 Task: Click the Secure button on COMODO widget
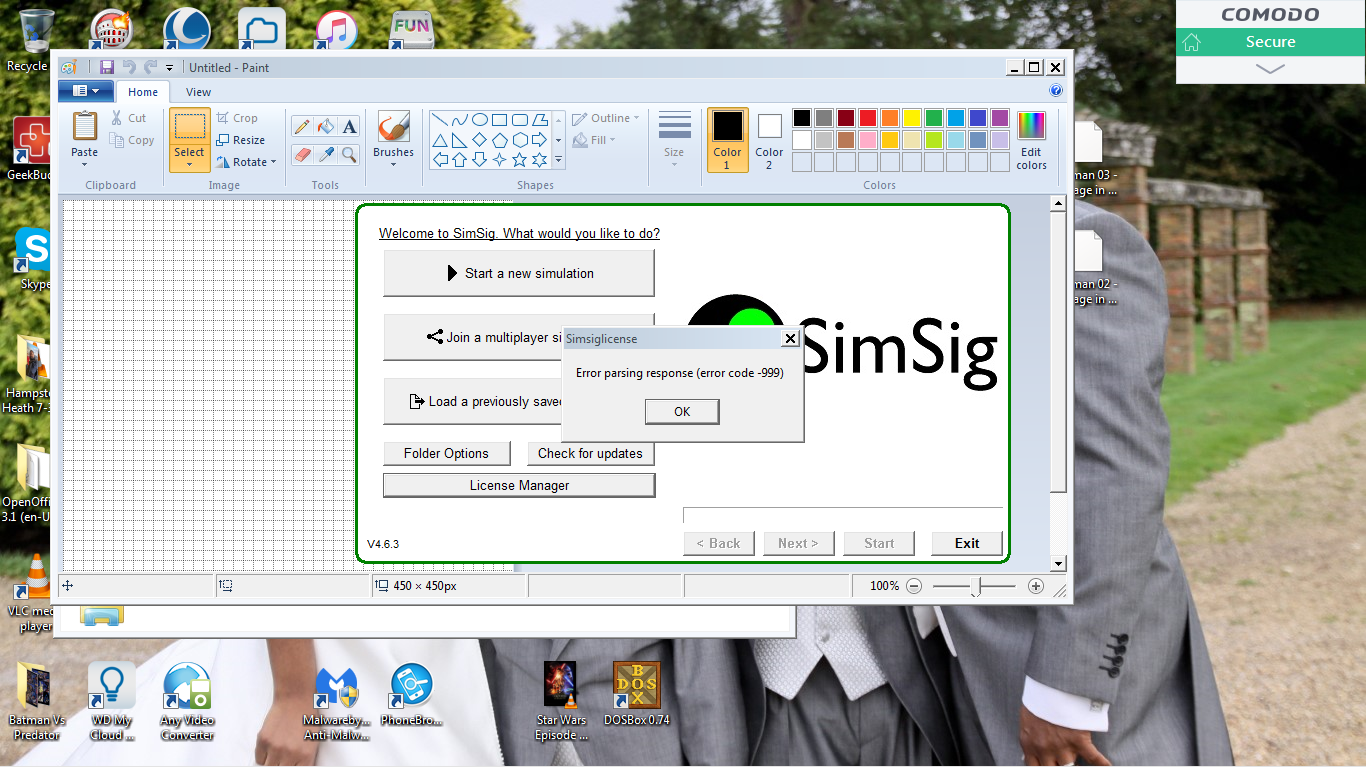(x=1270, y=42)
